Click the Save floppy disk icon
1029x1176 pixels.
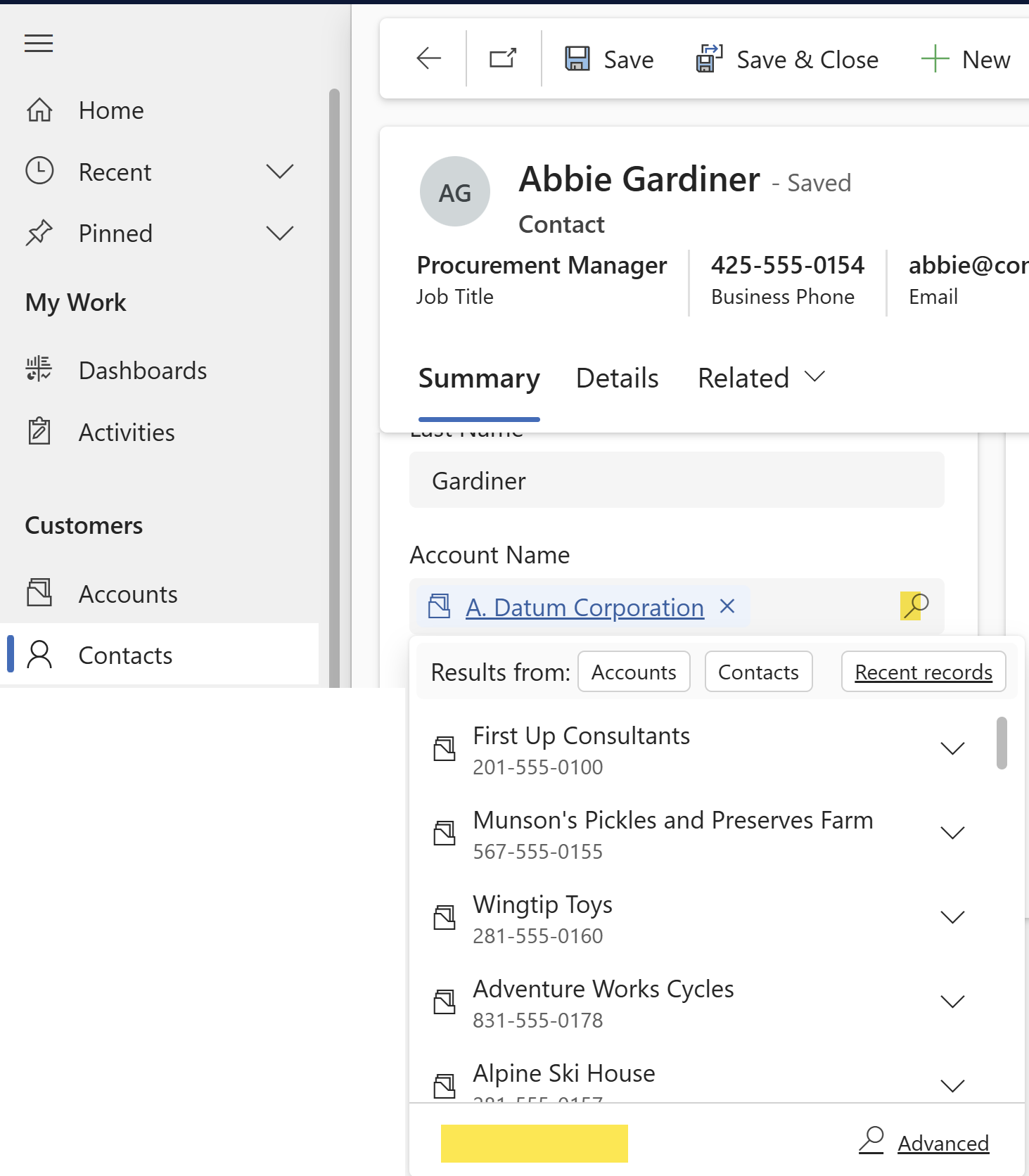coord(577,58)
